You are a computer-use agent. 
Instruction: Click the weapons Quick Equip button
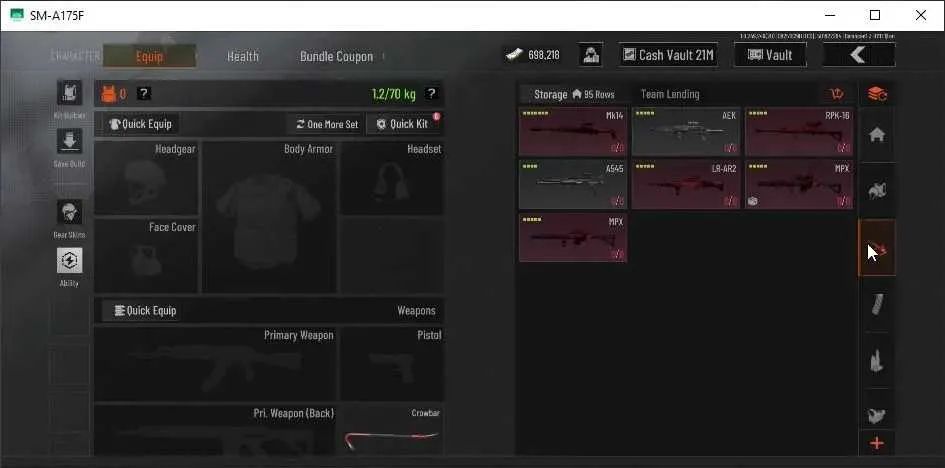(x=140, y=311)
